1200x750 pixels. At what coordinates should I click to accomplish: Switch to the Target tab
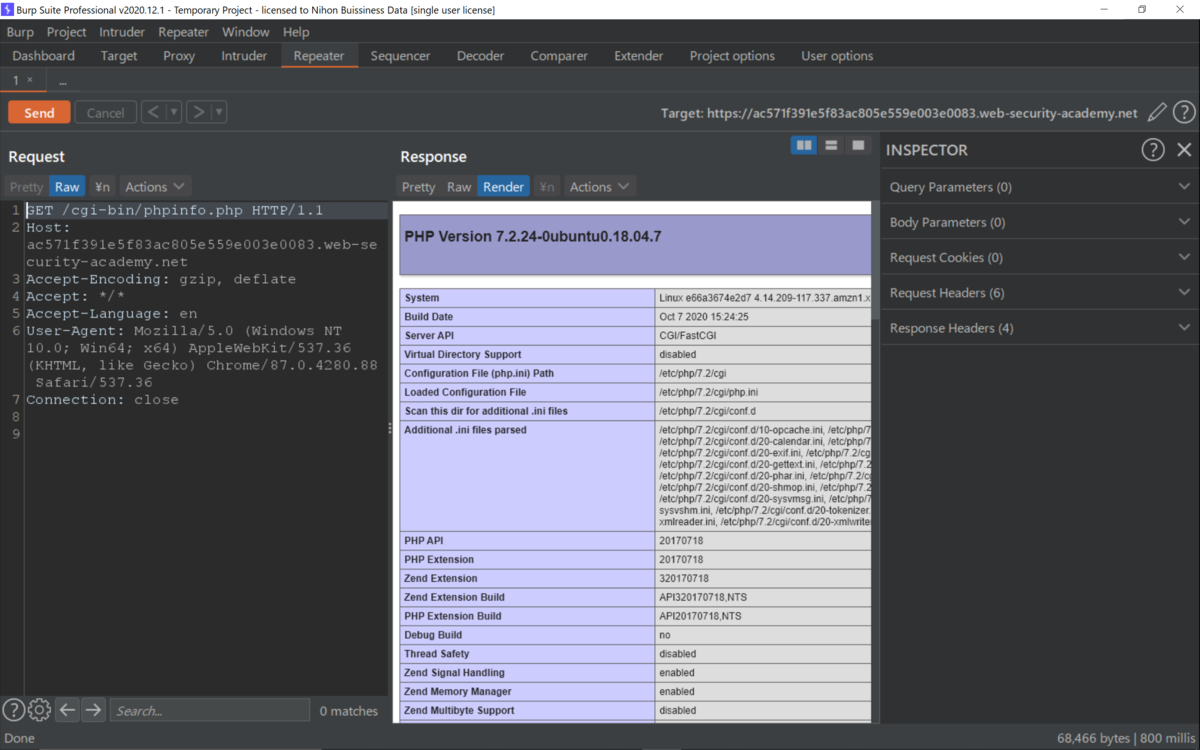(x=119, y=56)
